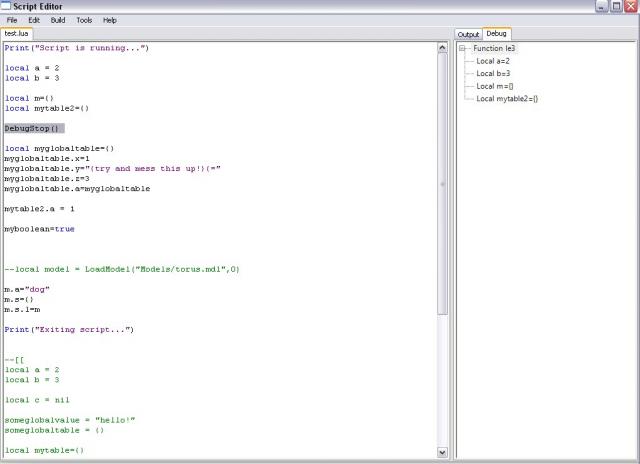Switch to the Debug tab

[x=496, y=34]
